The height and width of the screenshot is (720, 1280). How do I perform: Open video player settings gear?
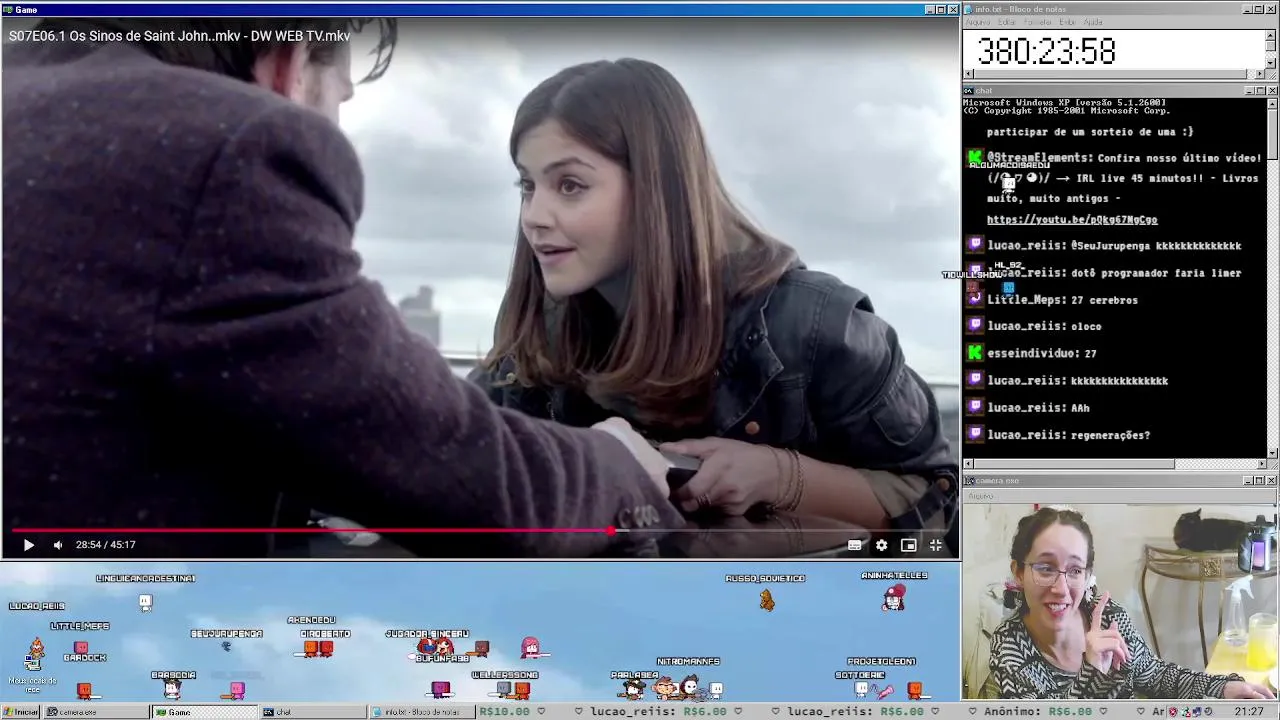pyautogui.click(x=881, y=545)
